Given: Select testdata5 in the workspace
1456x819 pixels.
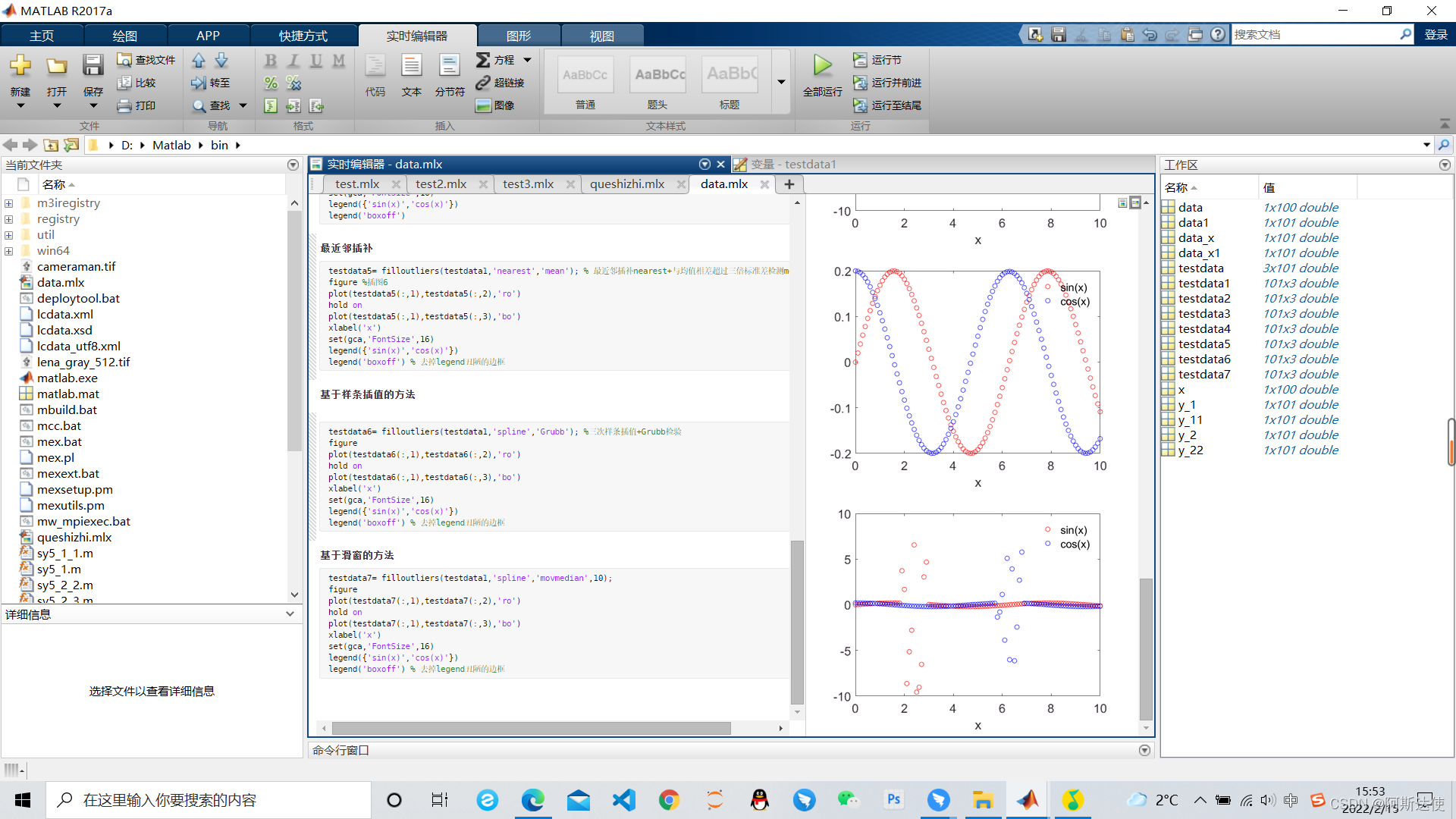Looking at the screenshot, I should pyautogui.click(x=1204, y=344).
